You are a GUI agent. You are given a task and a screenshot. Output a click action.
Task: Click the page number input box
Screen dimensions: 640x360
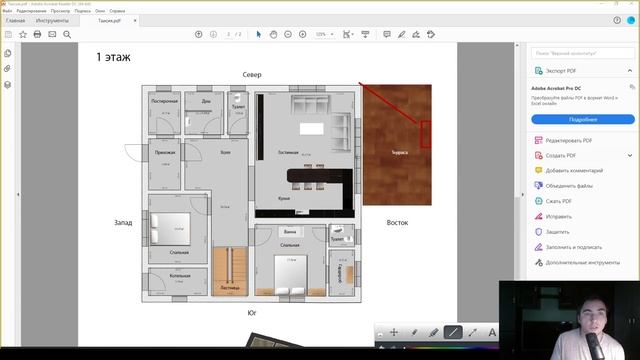pos(229,35)
